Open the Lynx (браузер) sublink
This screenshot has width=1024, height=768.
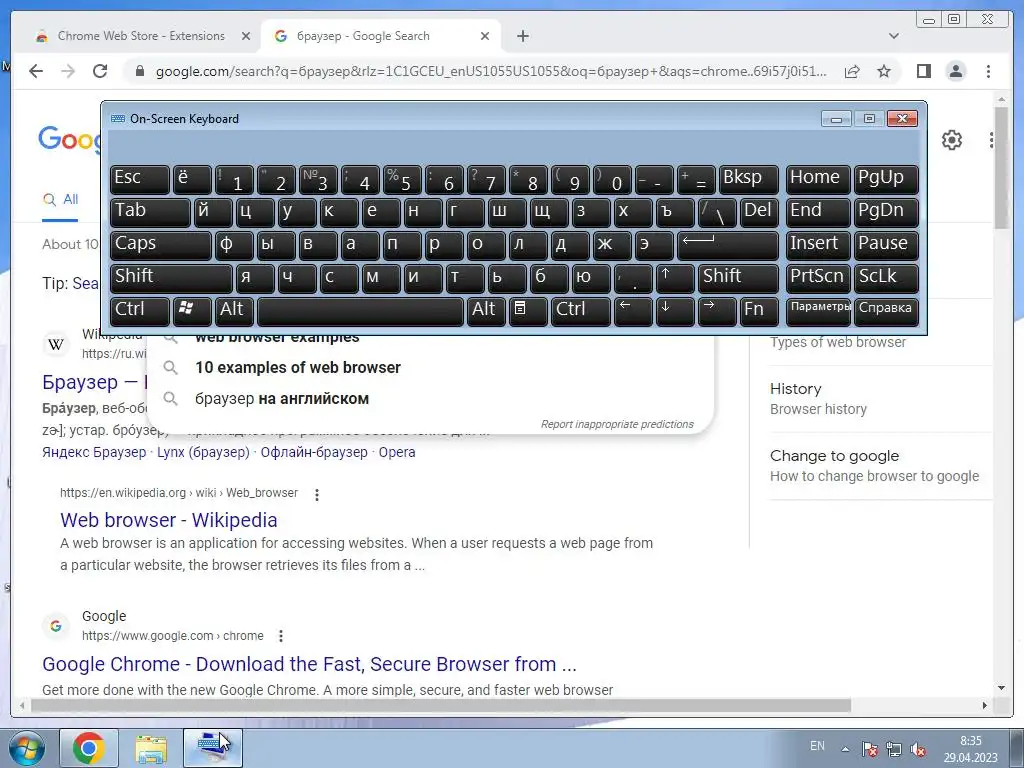coord(203,452)
